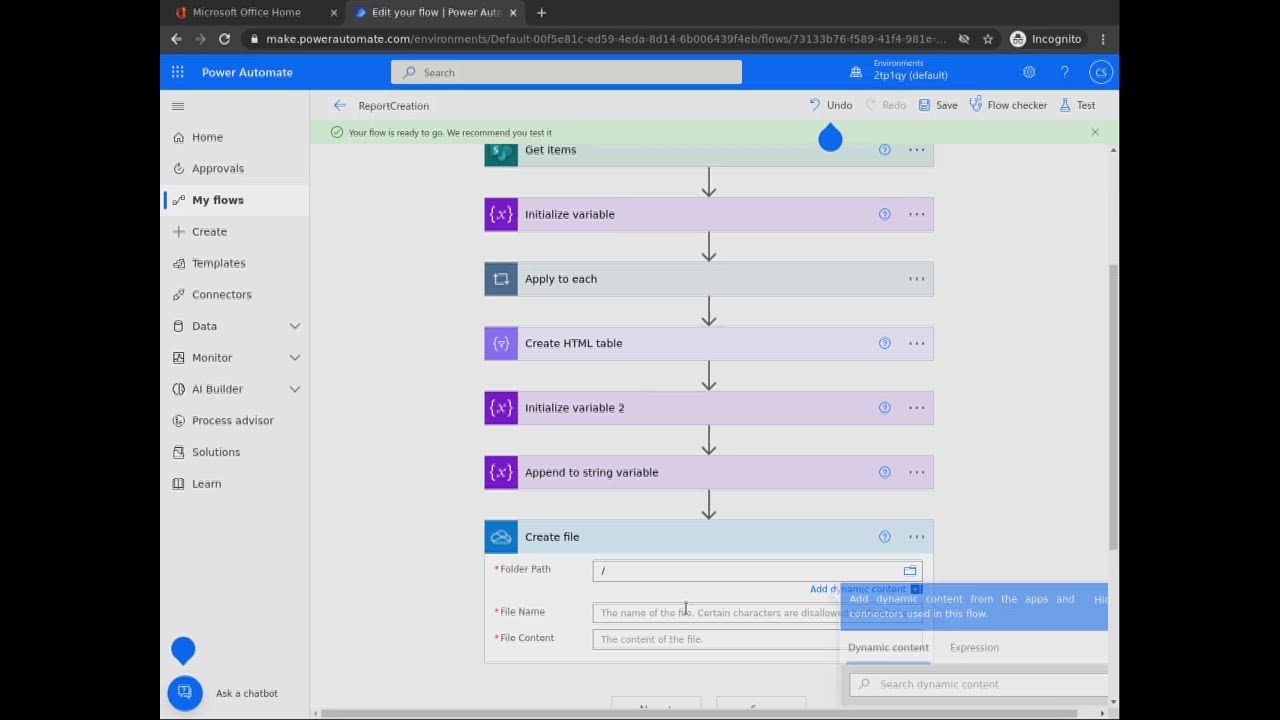Open the account avatar CS

click(x=1101, y=72)
